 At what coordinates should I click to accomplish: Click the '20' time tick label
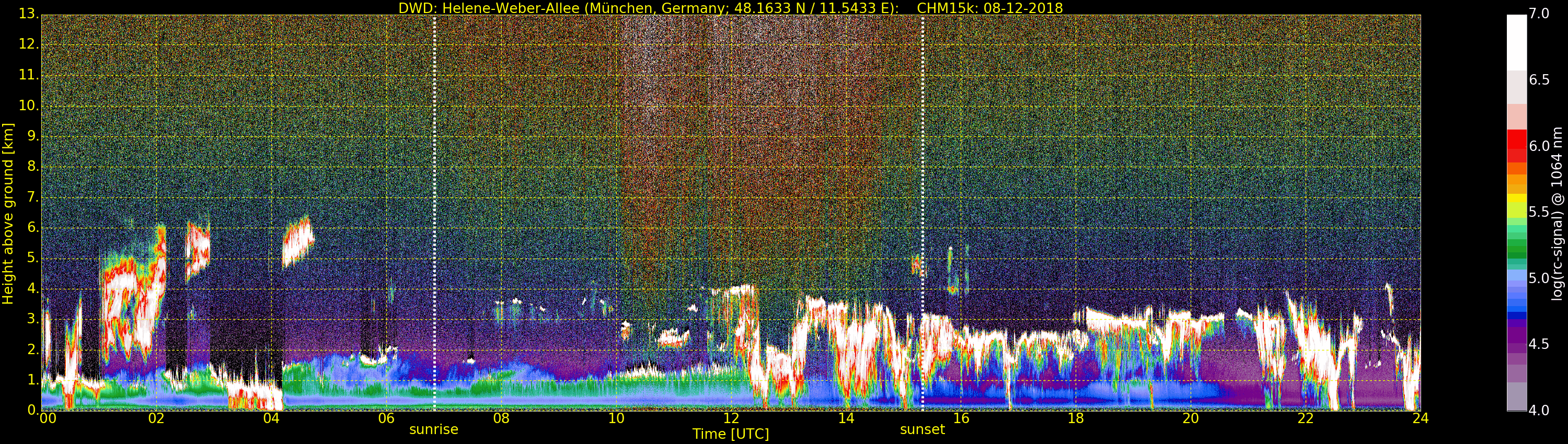coord(1191,418)
